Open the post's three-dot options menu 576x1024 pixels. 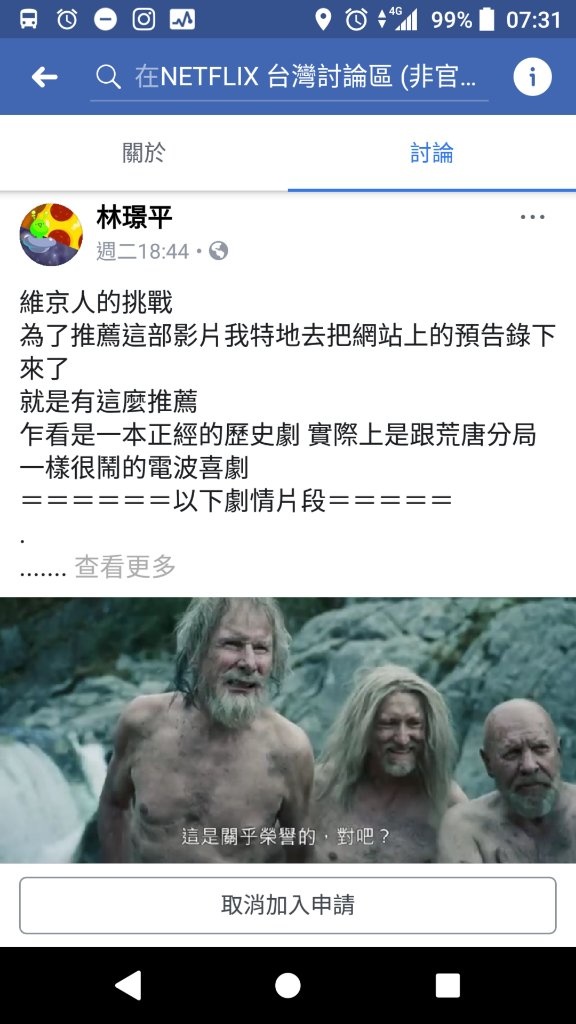coord(532,217)
